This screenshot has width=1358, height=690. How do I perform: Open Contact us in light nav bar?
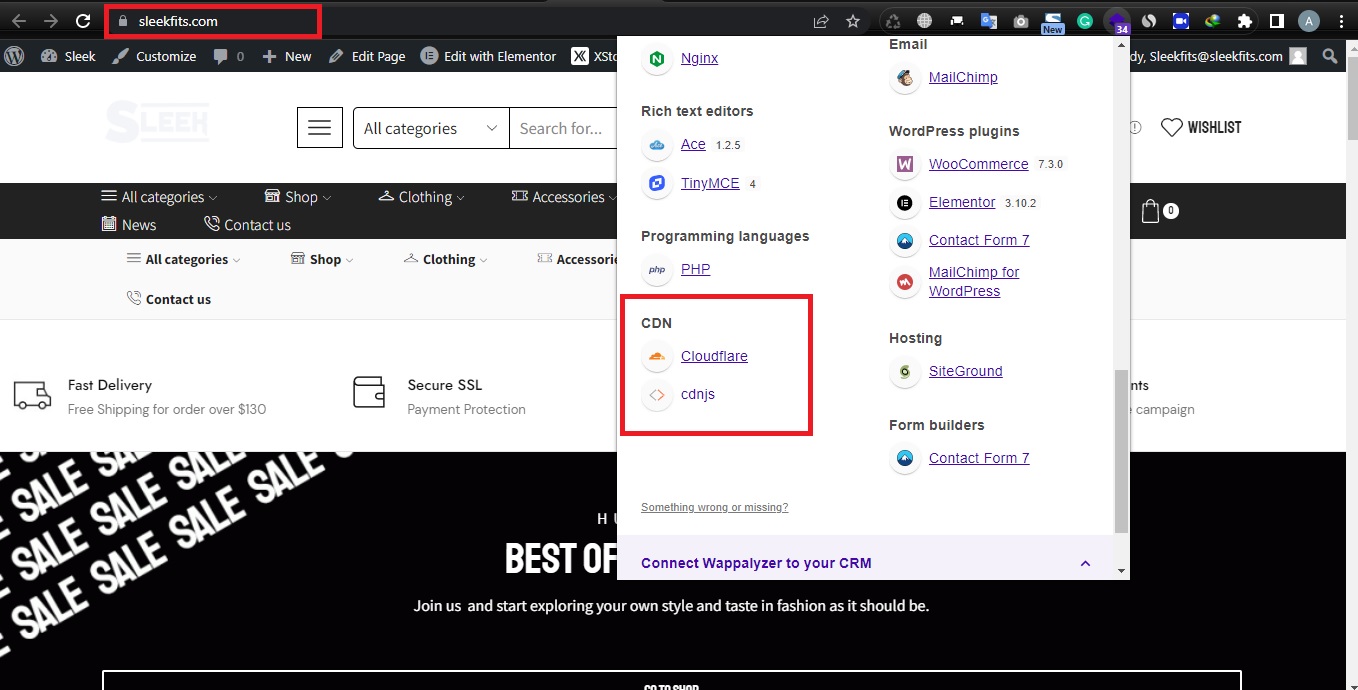point(168,298)
